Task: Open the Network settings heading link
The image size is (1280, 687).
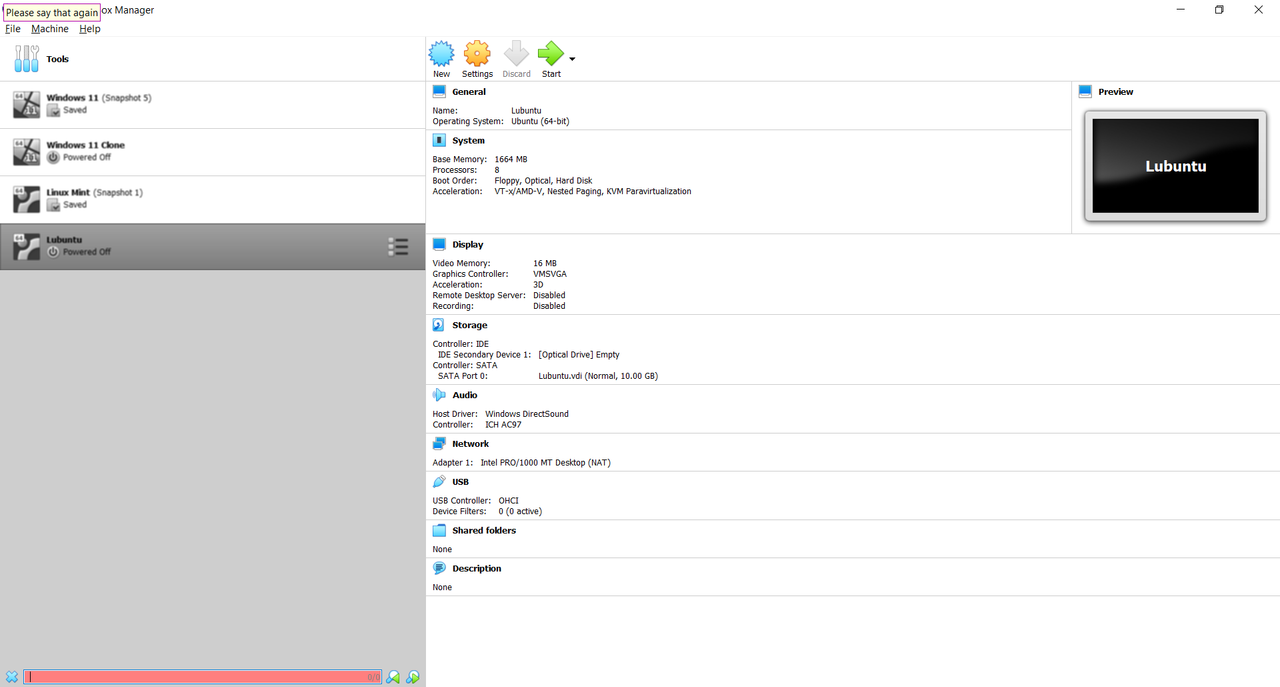Action: [x=471, y=444]
